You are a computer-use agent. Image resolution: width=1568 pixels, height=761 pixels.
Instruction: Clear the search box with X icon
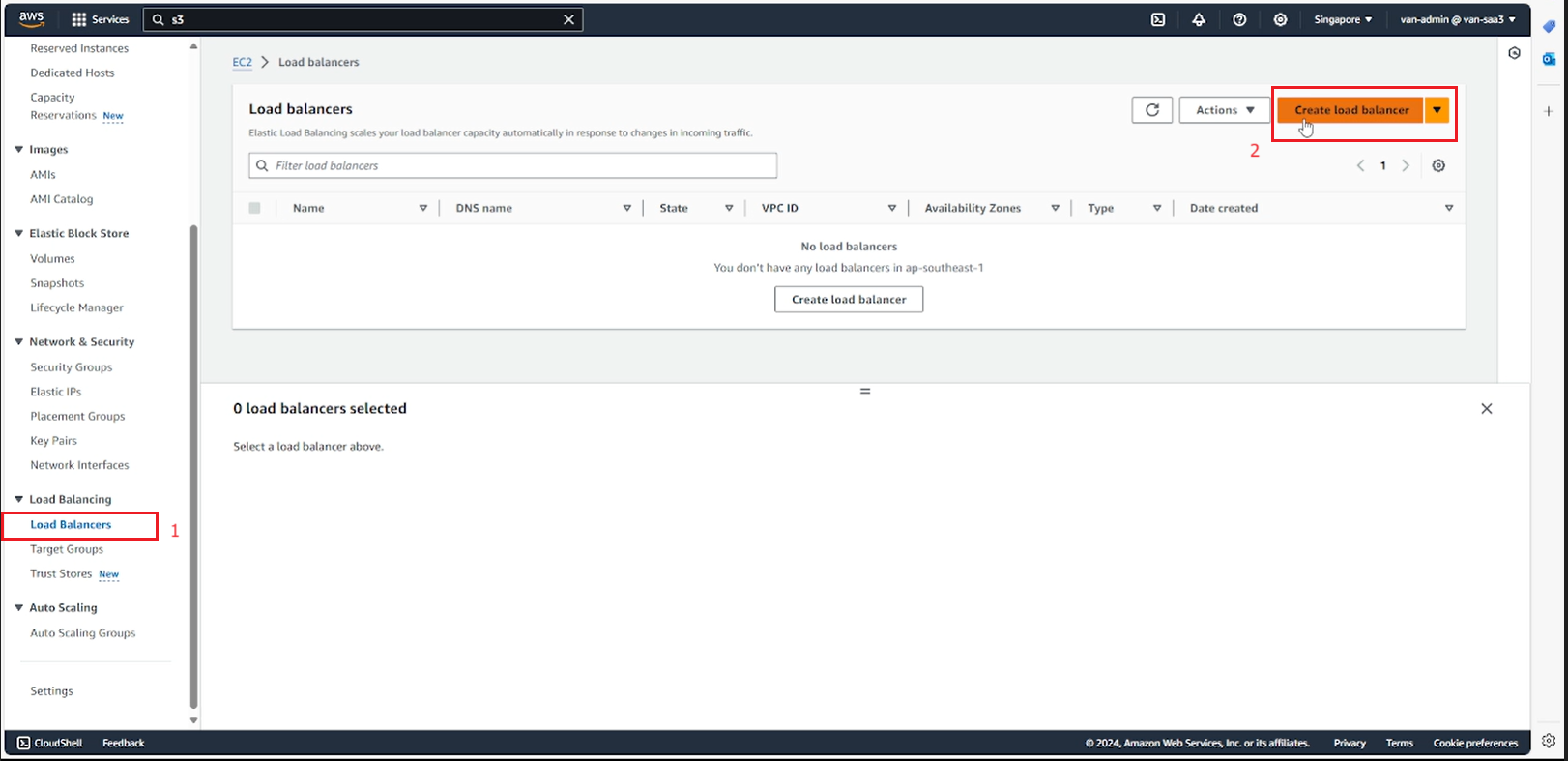[x=568, y=19]
